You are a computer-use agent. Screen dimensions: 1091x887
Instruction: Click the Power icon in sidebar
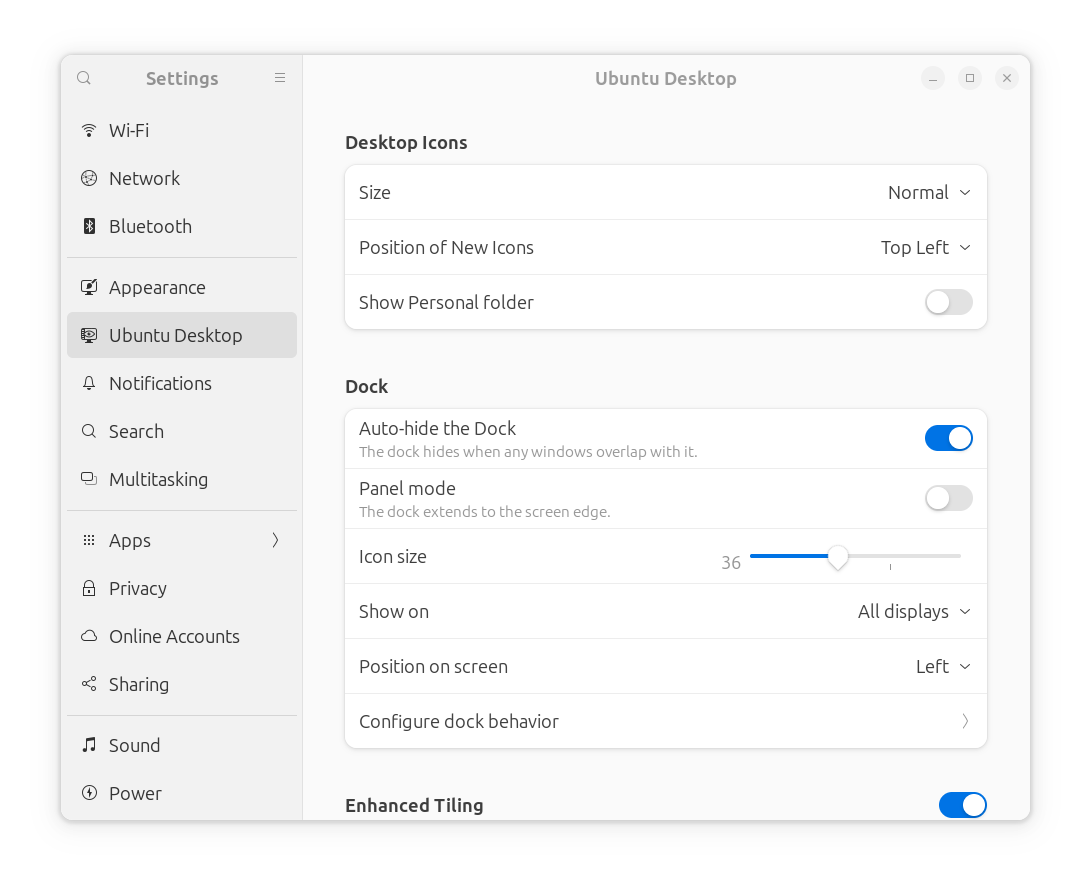point(89,793)
